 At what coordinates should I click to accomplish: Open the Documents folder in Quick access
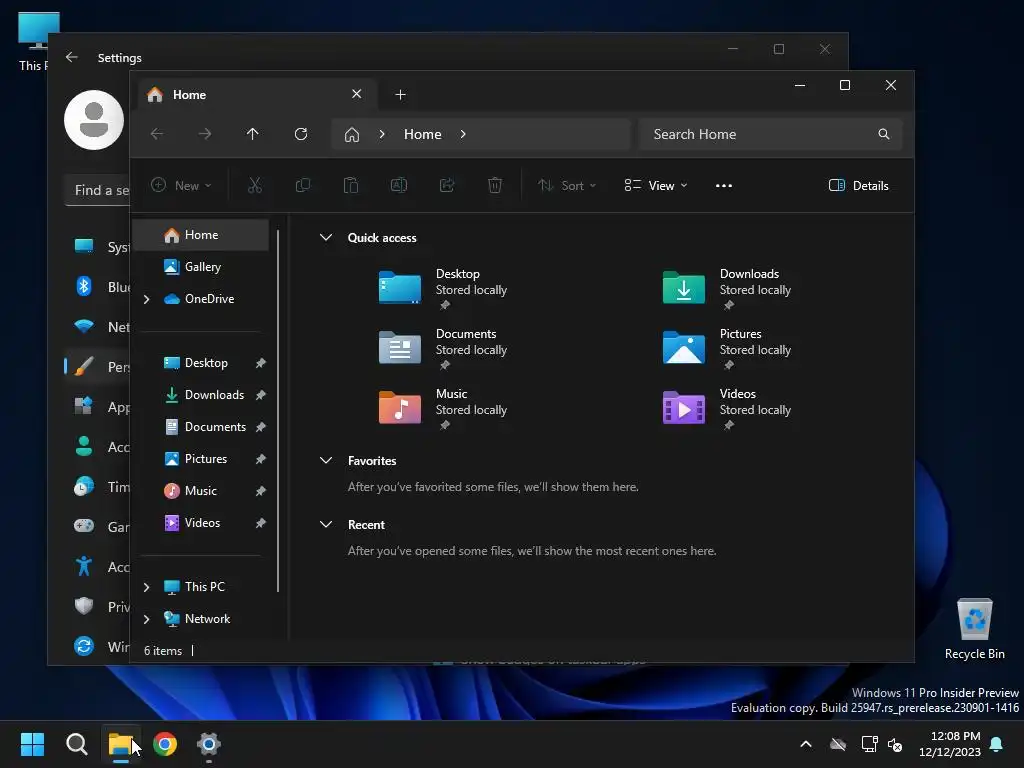point(444,348)
